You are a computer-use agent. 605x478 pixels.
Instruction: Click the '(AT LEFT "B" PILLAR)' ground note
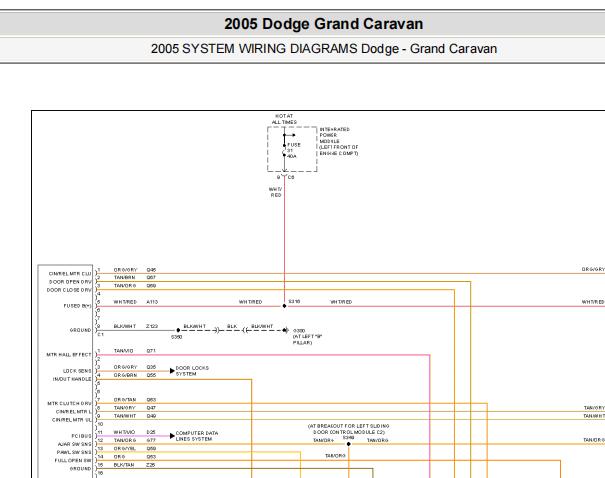[x=307, y=339]
